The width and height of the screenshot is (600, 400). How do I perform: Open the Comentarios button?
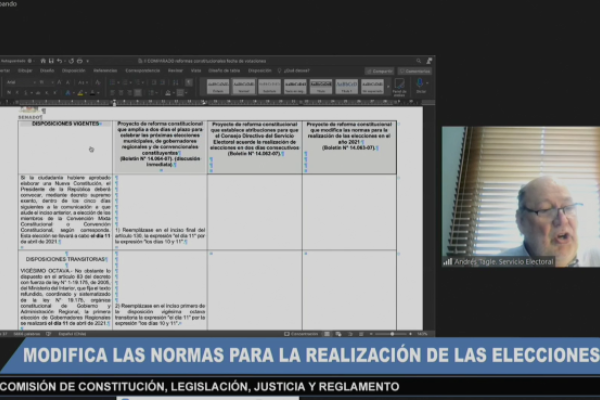click(x=415, y=71)
